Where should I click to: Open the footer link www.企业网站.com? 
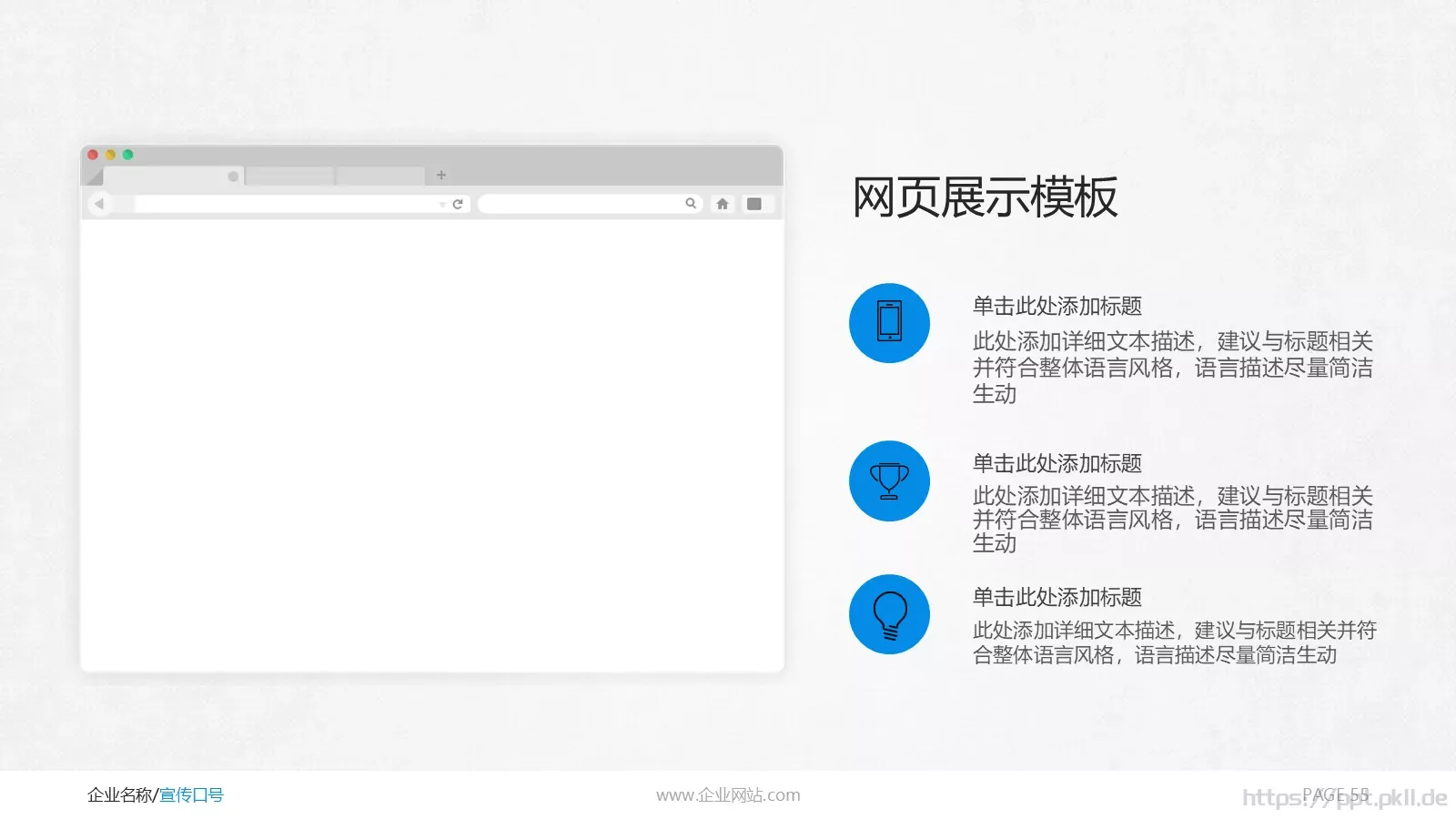728,795
